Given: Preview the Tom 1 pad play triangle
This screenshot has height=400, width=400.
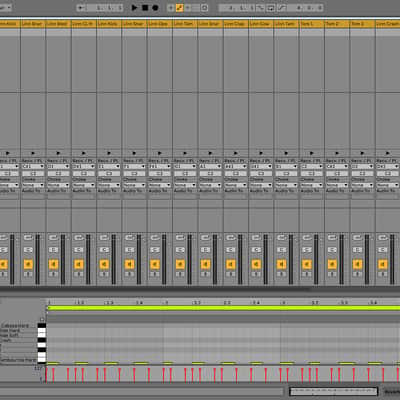Looking at the screenshot, I should point(312,153).
